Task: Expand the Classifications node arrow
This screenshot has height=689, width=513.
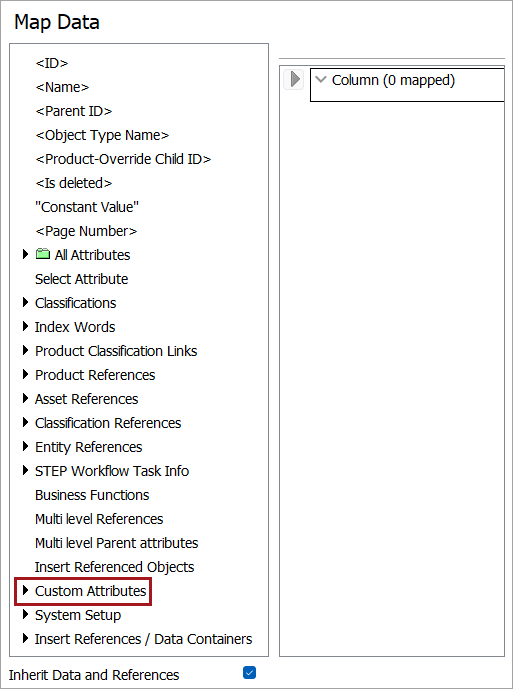Action: coord(25,302)
